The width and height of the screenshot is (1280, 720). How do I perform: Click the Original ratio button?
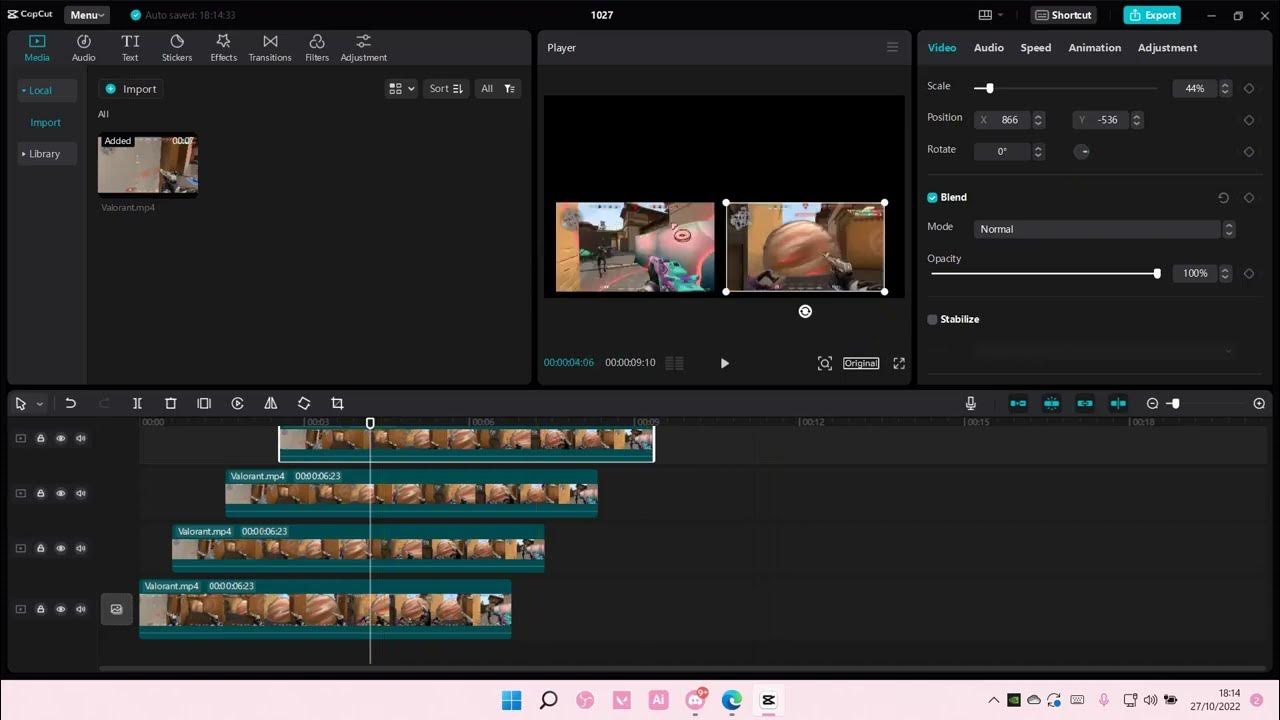pos(861,363)
